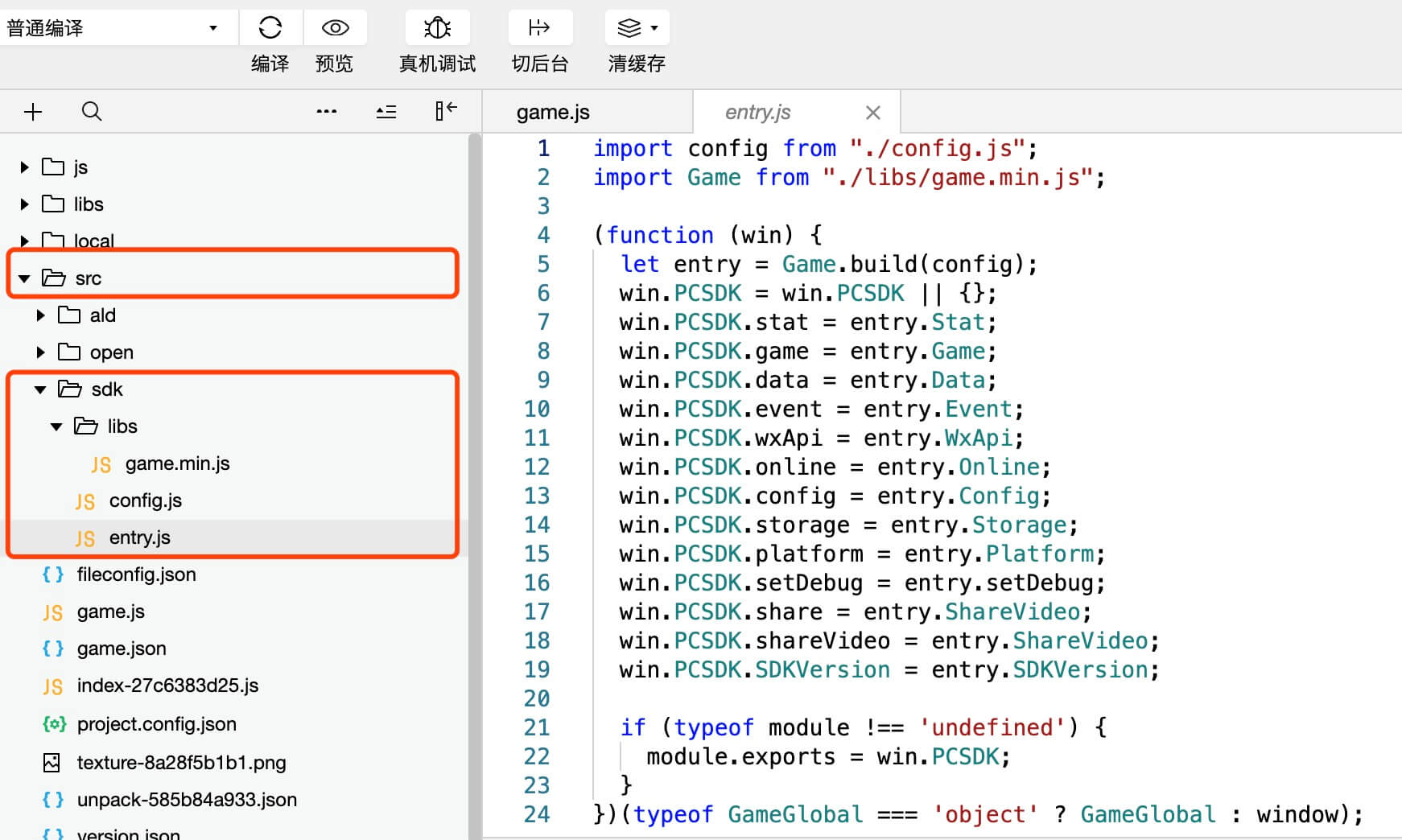Open game.min.js in the file tree

click(x=177, y=463)
